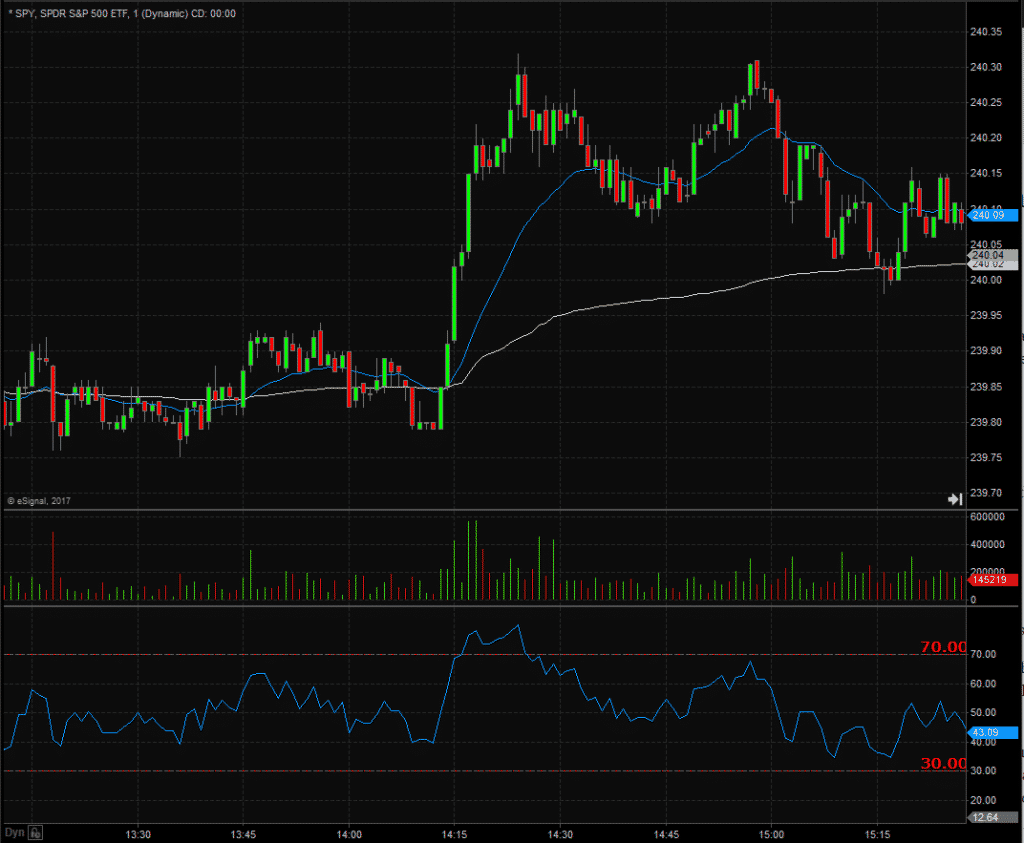Viewport: 1024px width, 843px height.
Task: Click the gray 240.04 price marker
Action: [x=991, y=255]
